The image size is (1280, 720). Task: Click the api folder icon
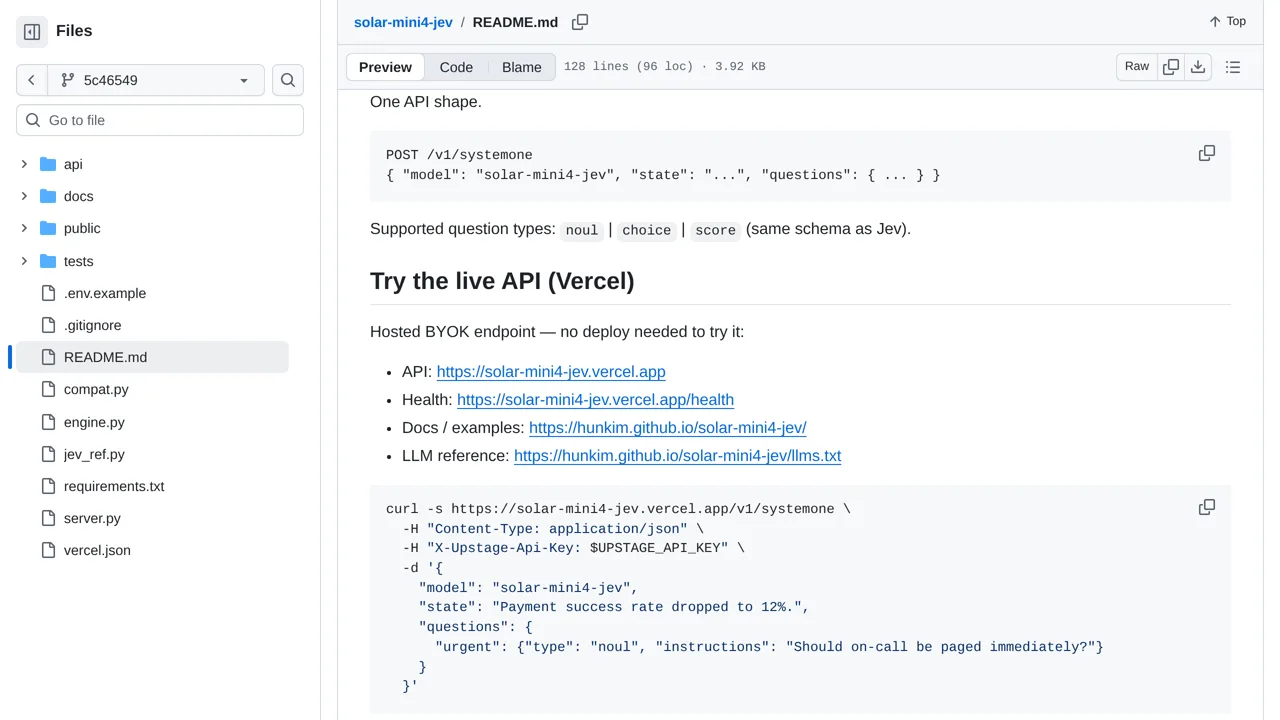[48, 164]
